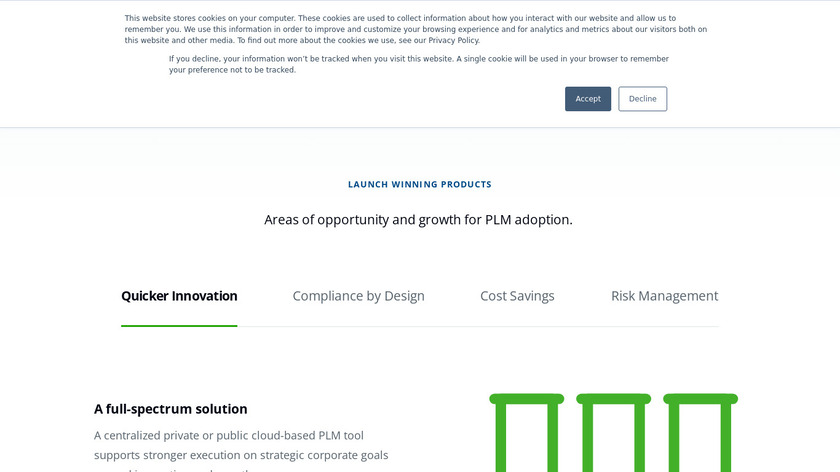Click the 'A centralized private or public' text line
The height and width of the screenshot is (472, 840).
click(x=229, y=435)
